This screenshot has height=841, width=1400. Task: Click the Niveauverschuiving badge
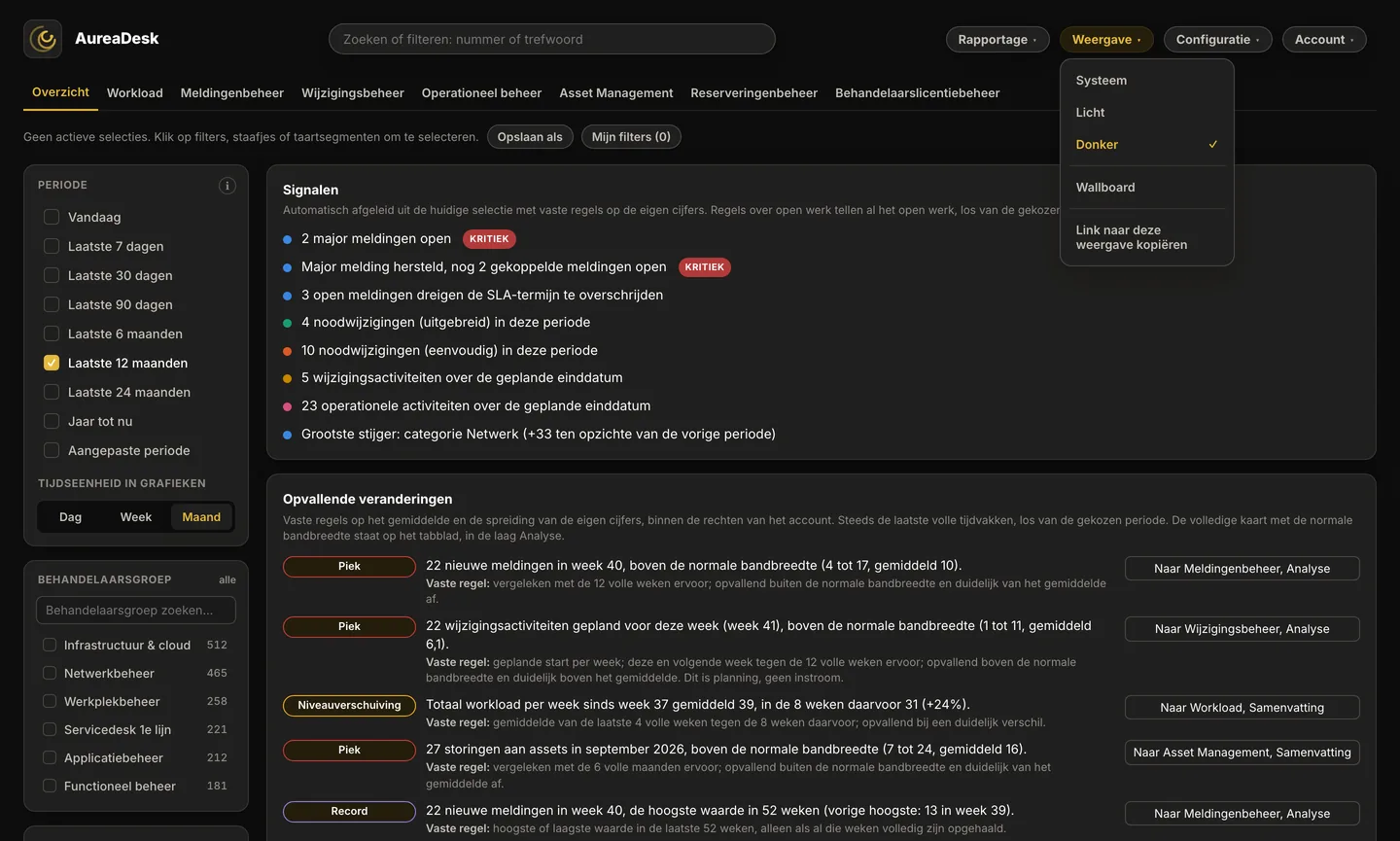click(x=349, y=706)
